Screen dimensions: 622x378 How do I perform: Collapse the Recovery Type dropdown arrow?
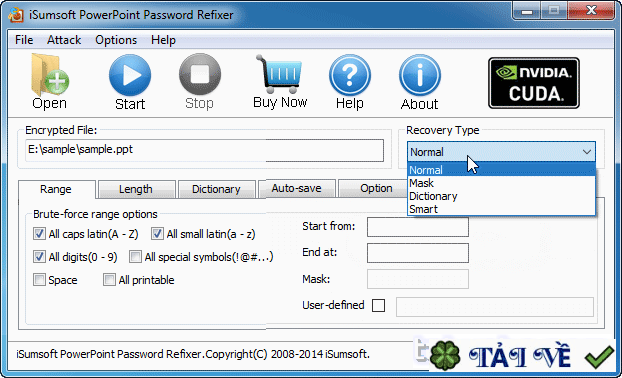pyautogui.click(x=587, y=152)
